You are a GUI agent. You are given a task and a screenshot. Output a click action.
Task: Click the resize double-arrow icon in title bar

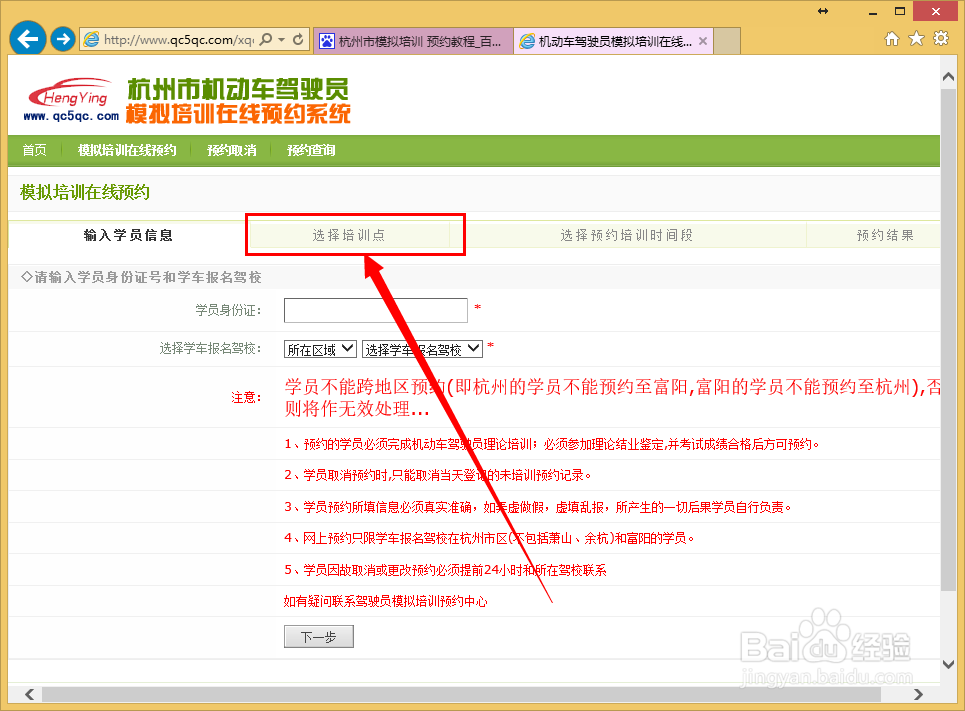tap(823, 11)
